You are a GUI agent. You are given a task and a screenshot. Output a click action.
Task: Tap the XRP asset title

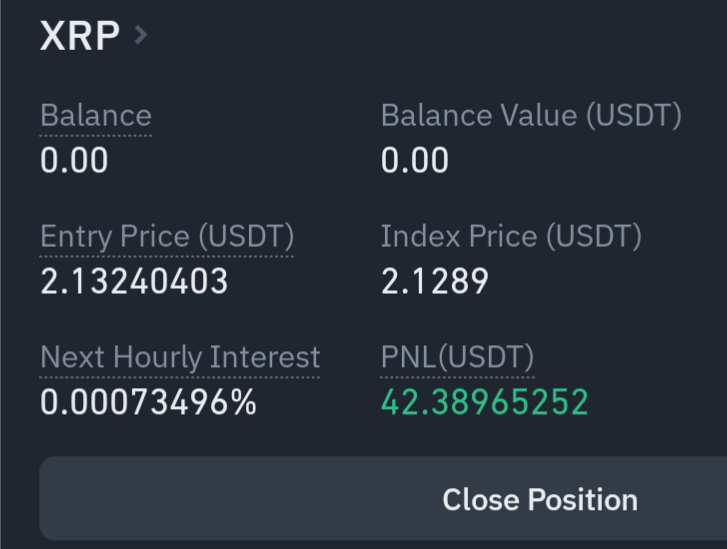tap(79, 36)
